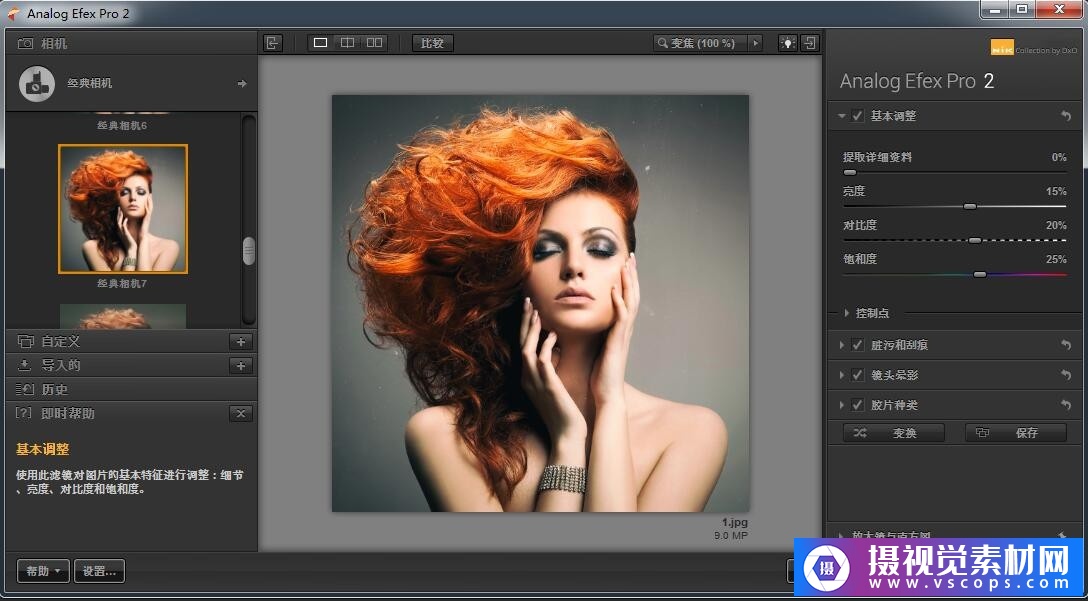Screen dimensions: 1088x601
Task: Click the 保存 button
Action: [1015, 433]
